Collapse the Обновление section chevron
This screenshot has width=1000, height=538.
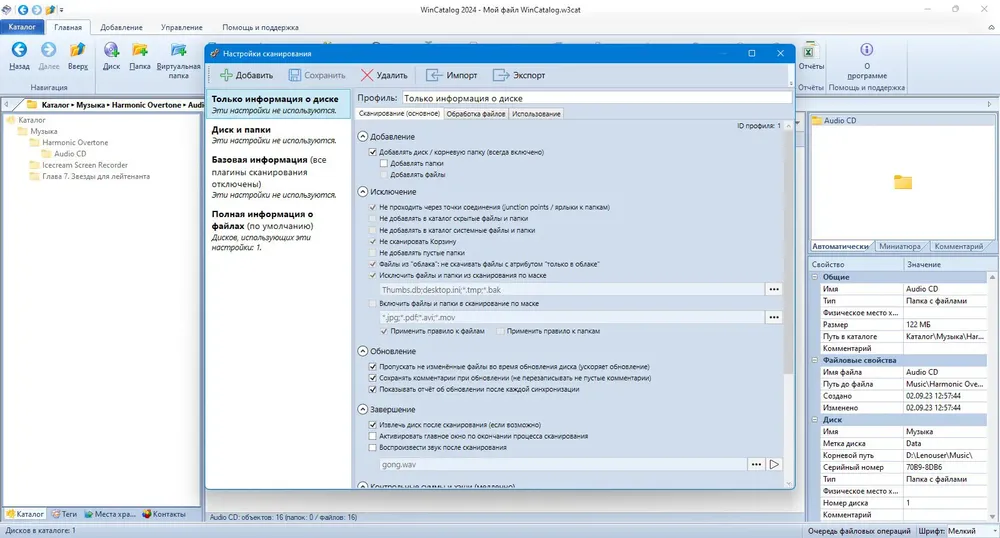[x=363, y=351]
